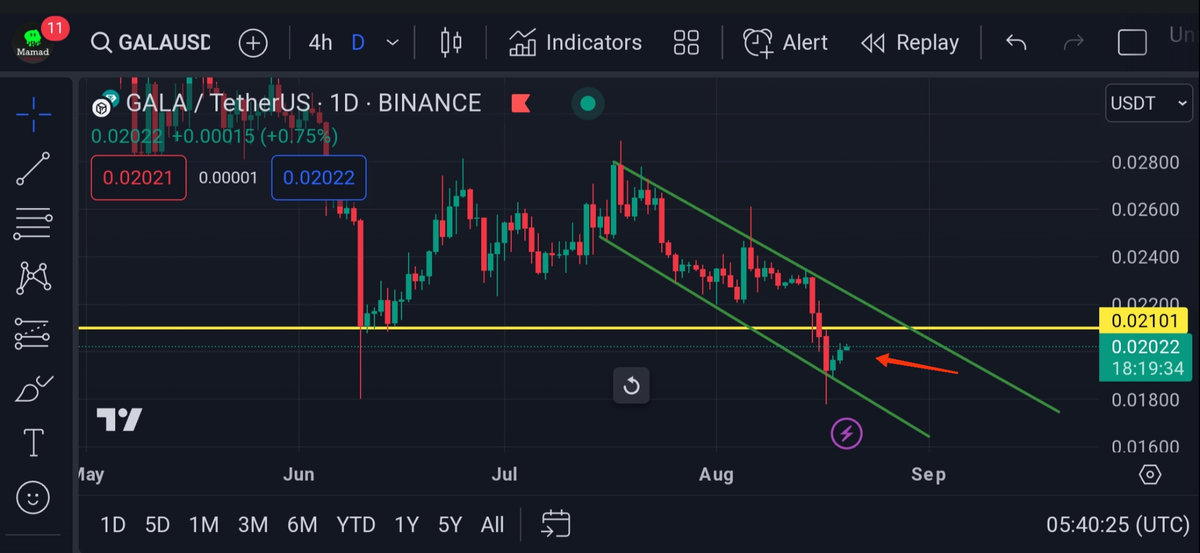
Task: Select the 3M date range tab
Action: point(253,524)
